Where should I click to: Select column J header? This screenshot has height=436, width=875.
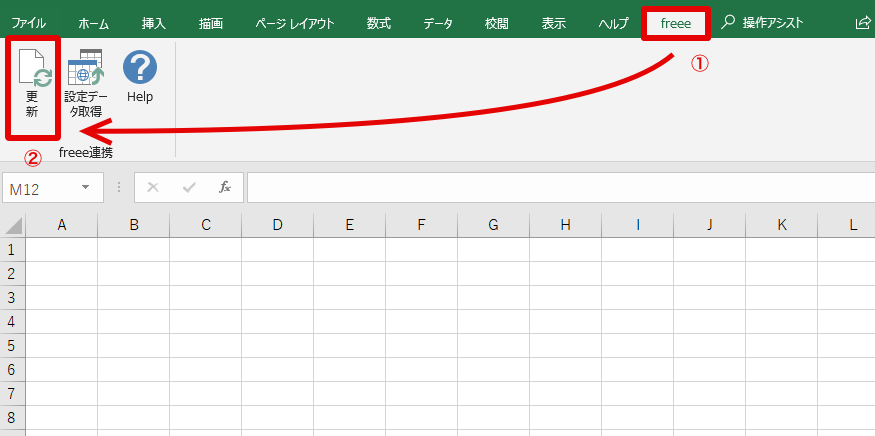709,225
